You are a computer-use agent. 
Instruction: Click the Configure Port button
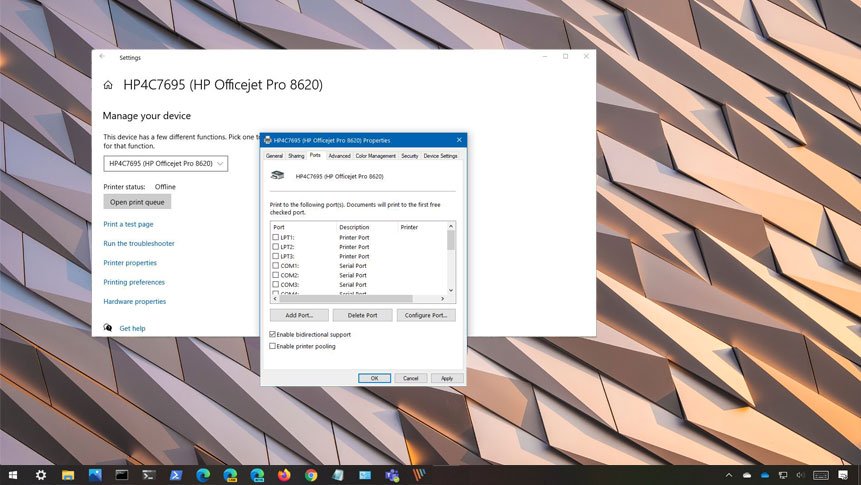coord(426,315)
